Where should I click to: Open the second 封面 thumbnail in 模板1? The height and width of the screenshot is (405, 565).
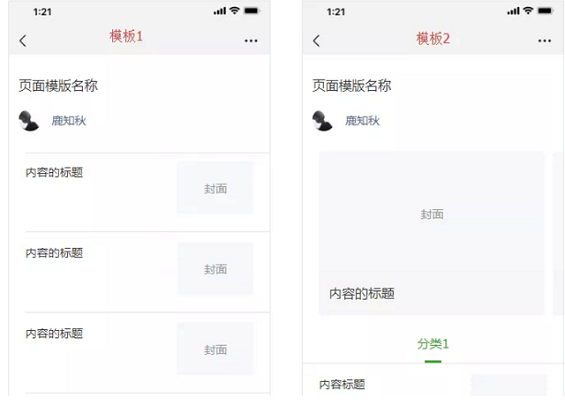pyautogui.click(x=215, y=269)
